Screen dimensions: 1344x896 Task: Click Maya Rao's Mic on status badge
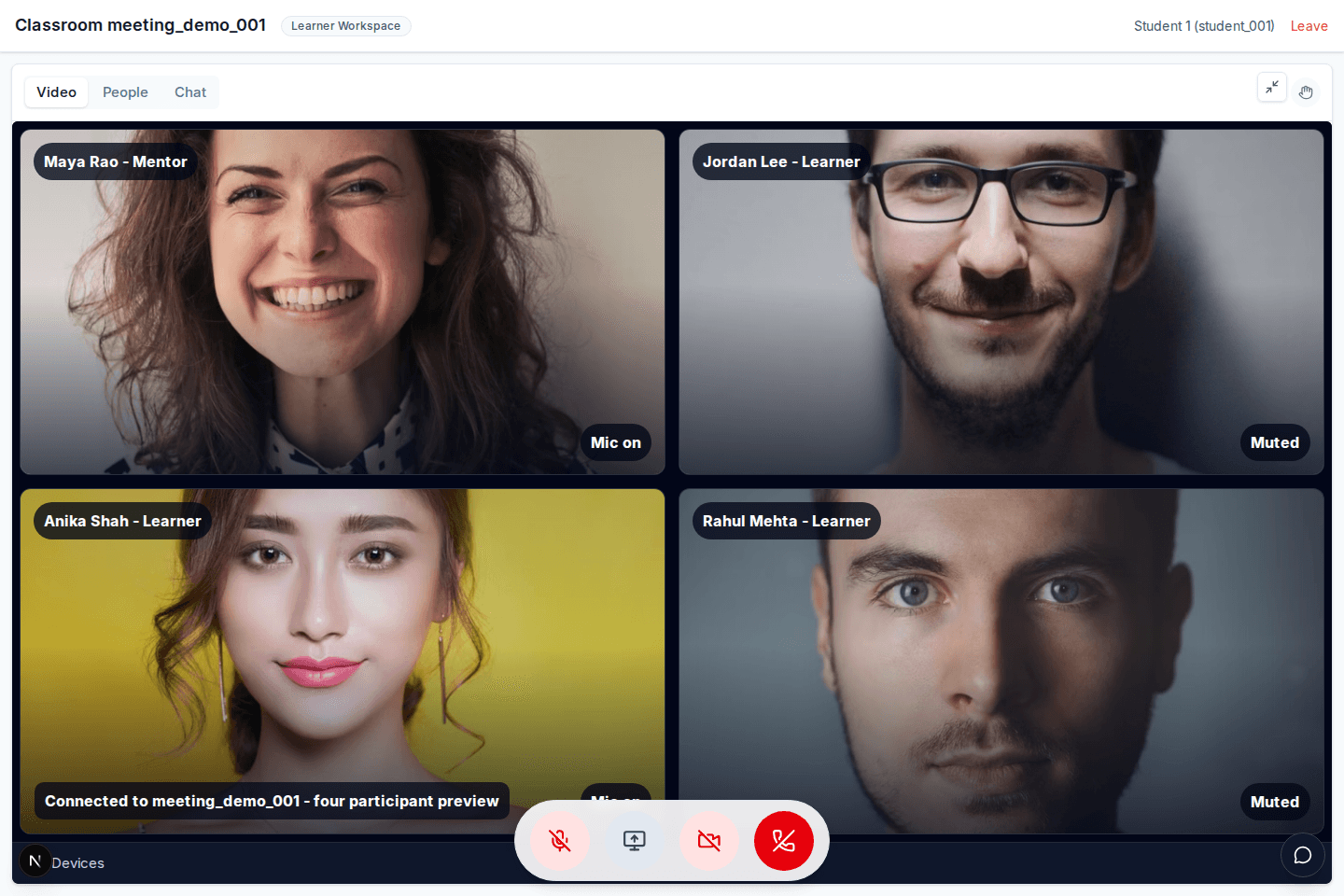click(616, 442)
